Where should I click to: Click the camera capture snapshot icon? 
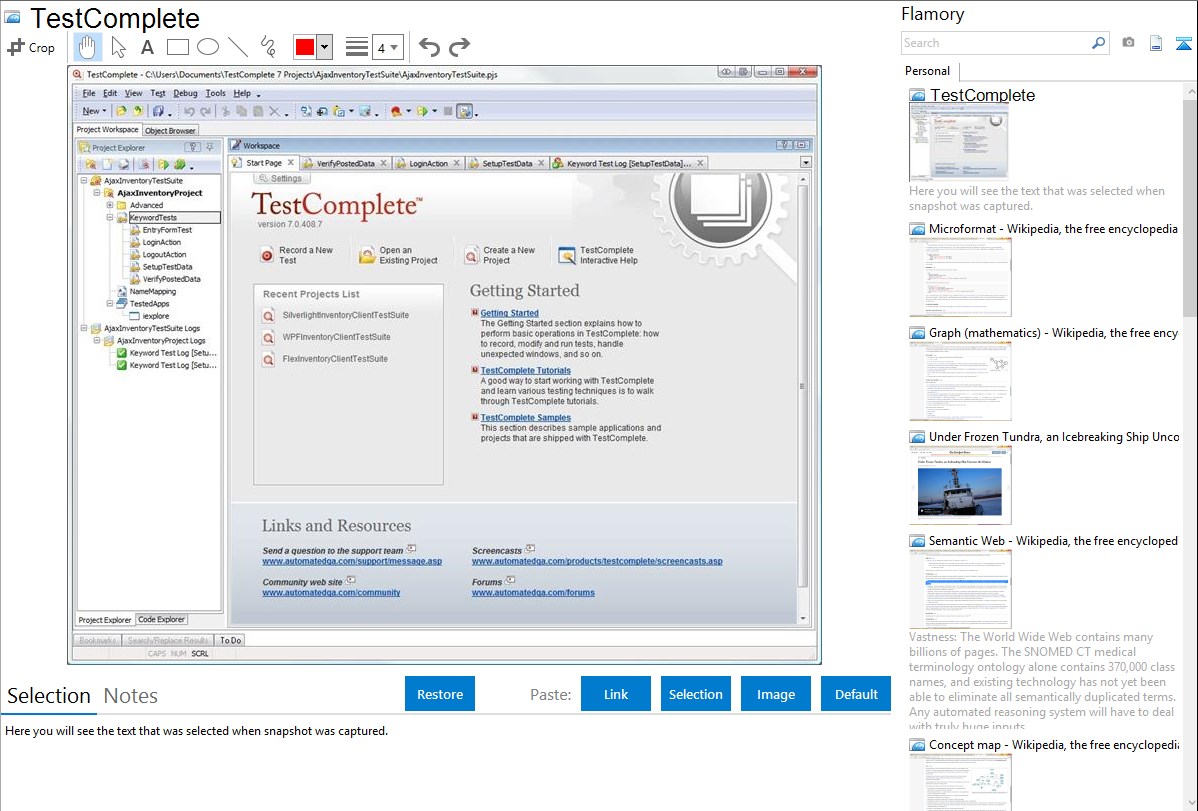point(1128,43)
